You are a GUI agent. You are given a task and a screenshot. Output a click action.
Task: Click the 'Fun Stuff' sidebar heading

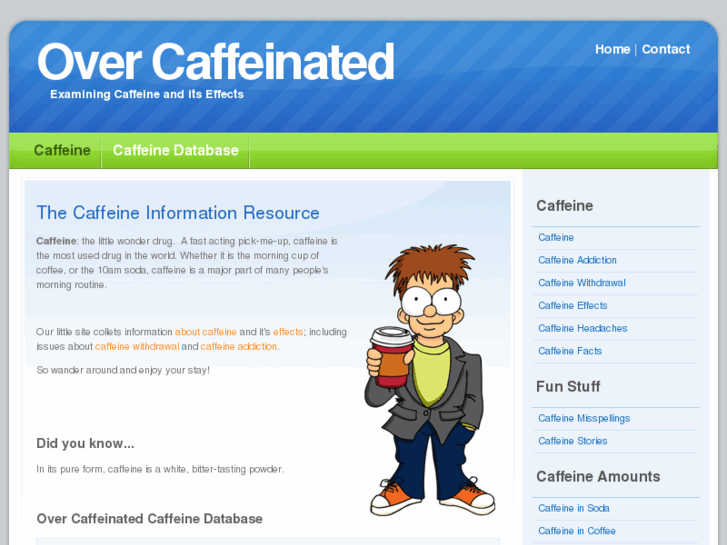[x=568, y=386]
